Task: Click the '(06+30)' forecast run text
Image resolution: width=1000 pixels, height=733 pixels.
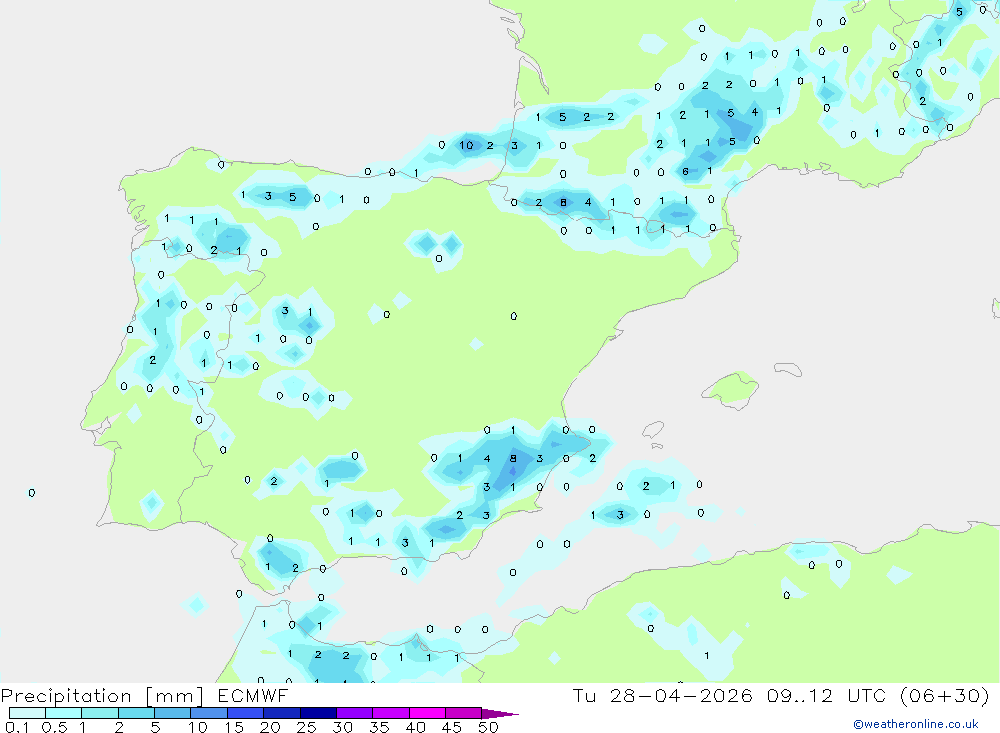Action: point(946,695)
